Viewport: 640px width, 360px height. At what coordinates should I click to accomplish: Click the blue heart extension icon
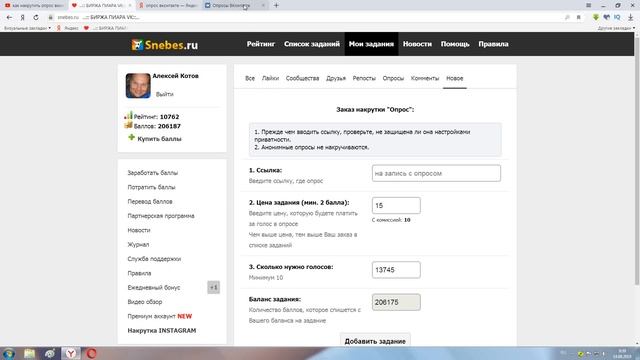click(607, 17)
